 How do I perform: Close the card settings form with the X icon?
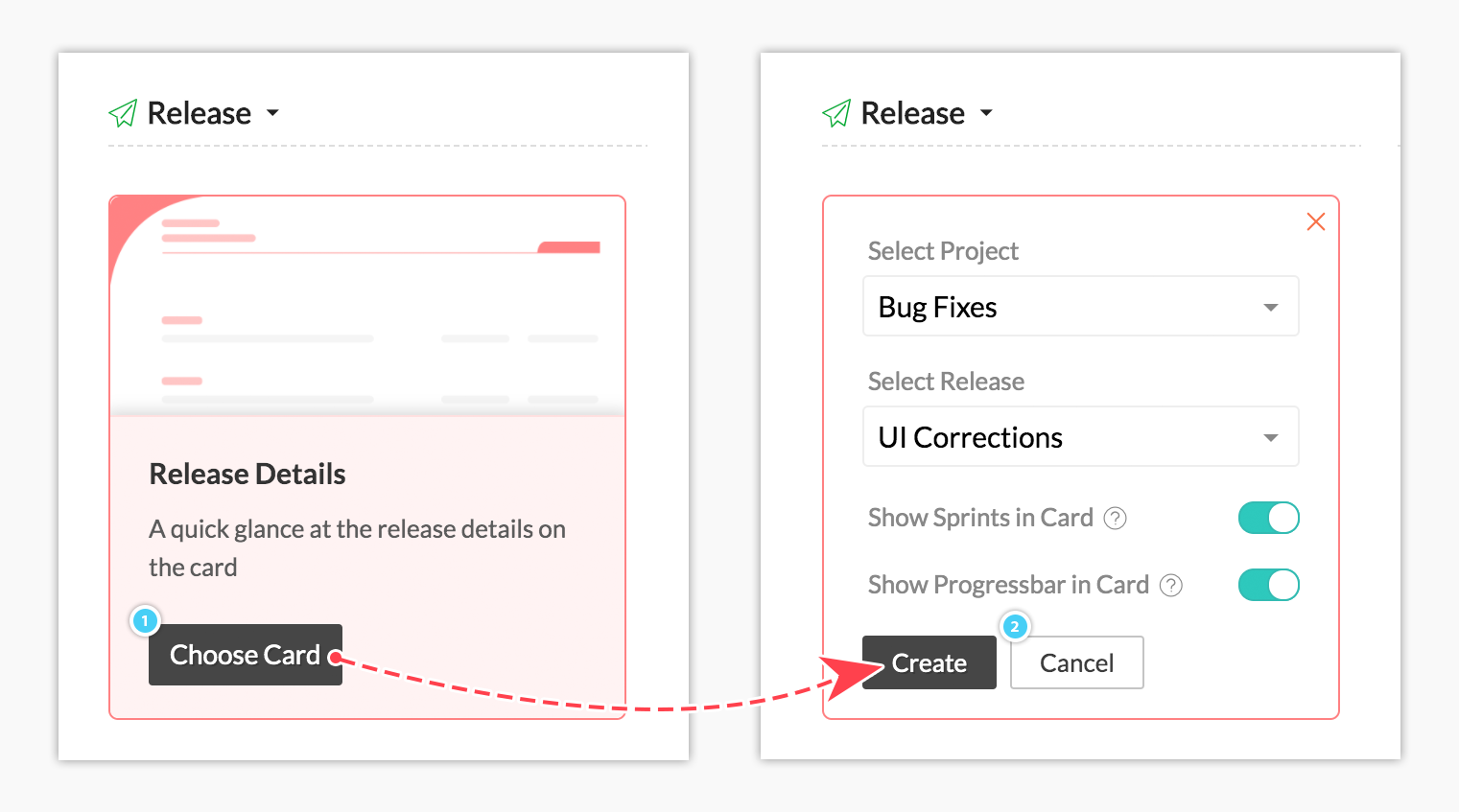point(1316,222)
